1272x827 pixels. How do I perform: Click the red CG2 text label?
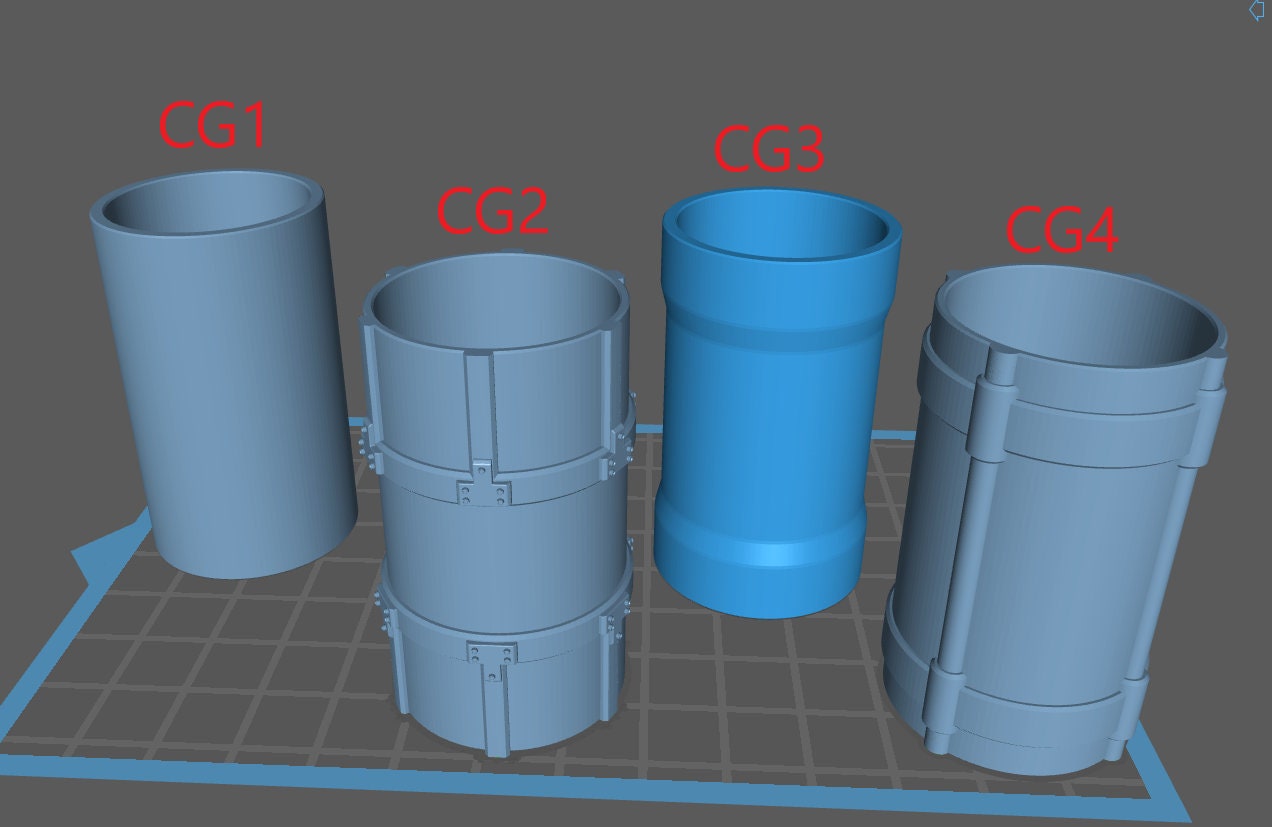[x=492, y=212]
